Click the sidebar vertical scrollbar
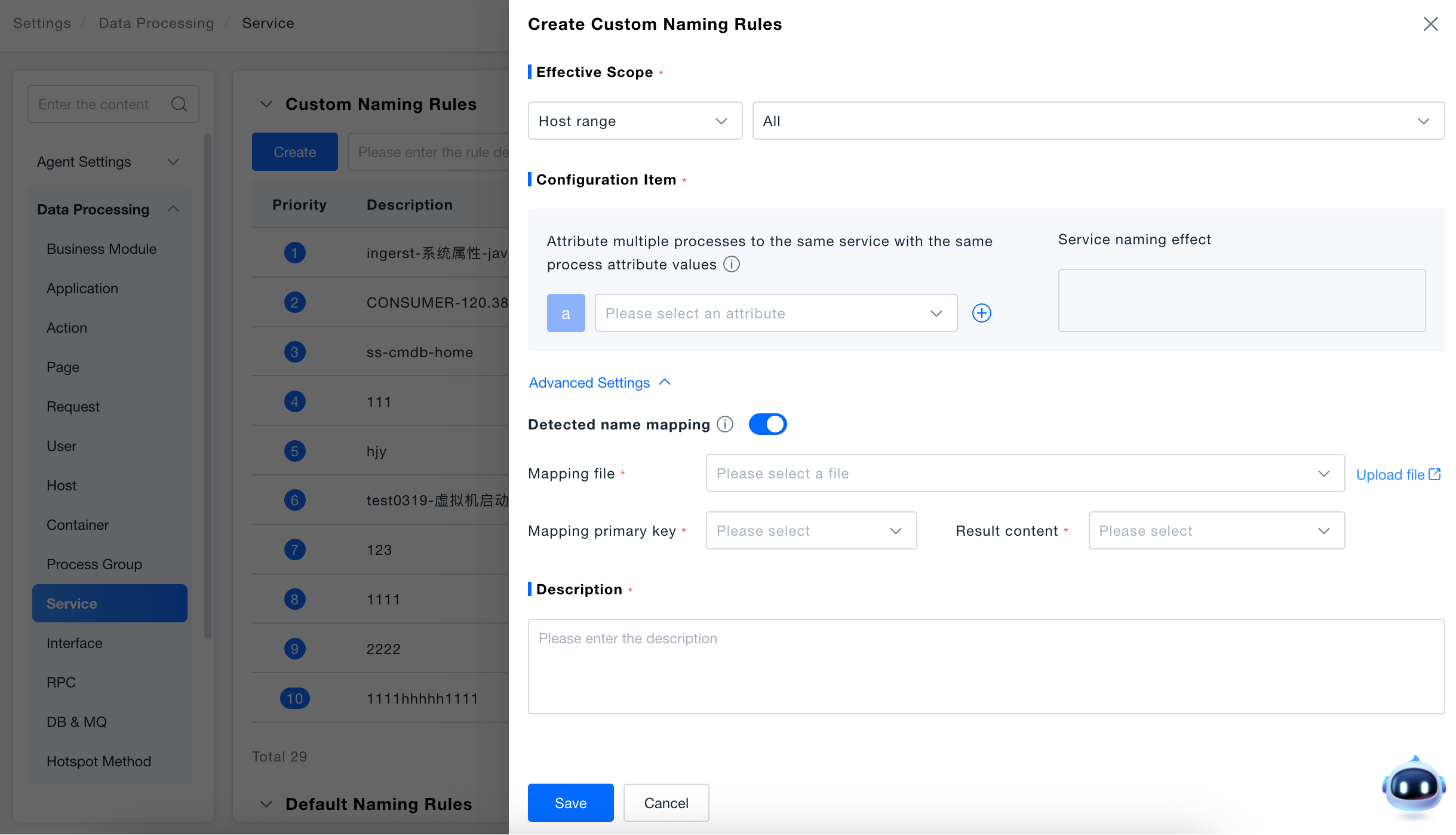1456x835 pixels. [x=208, y=385]
